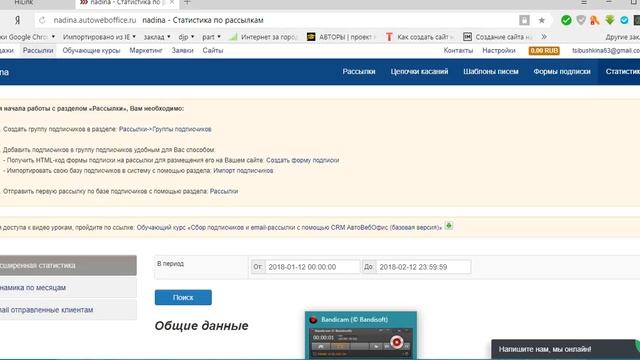
Task: Reload the page with refresh icon
Action: 42,20
